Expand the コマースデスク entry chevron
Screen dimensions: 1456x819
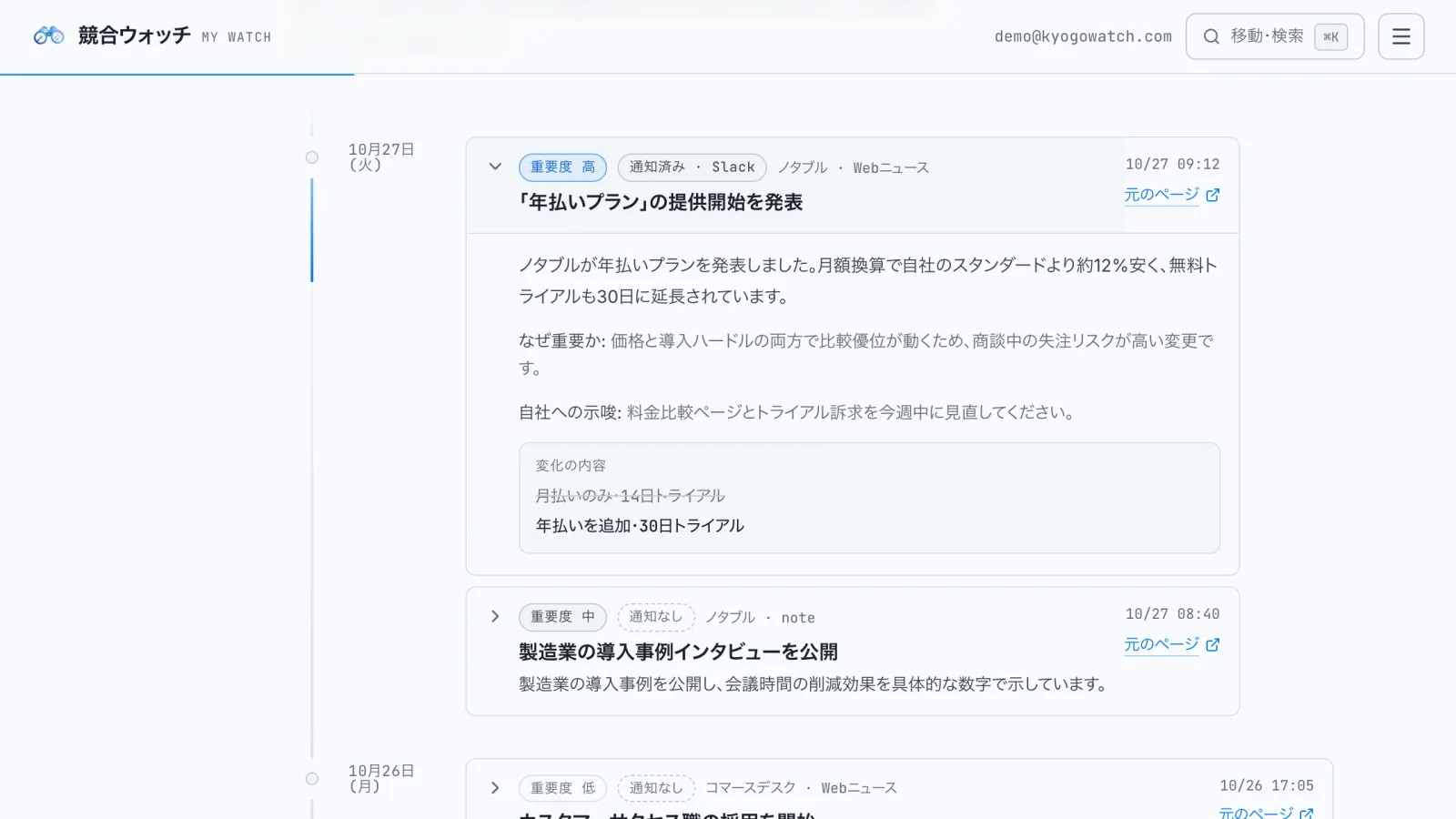click(x=495, y=787)
